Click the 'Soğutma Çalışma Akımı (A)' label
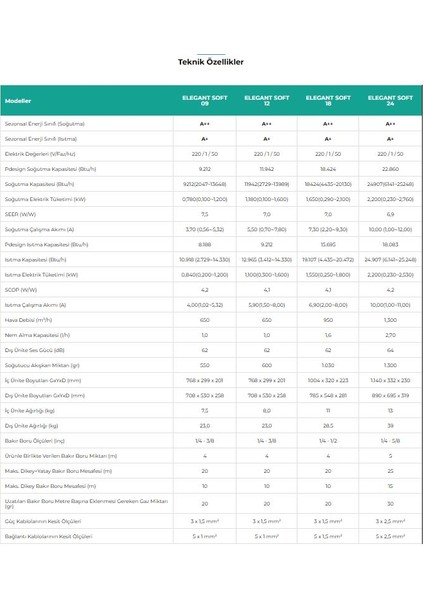Viewport: 424px width, 600px height. [39, 230]
